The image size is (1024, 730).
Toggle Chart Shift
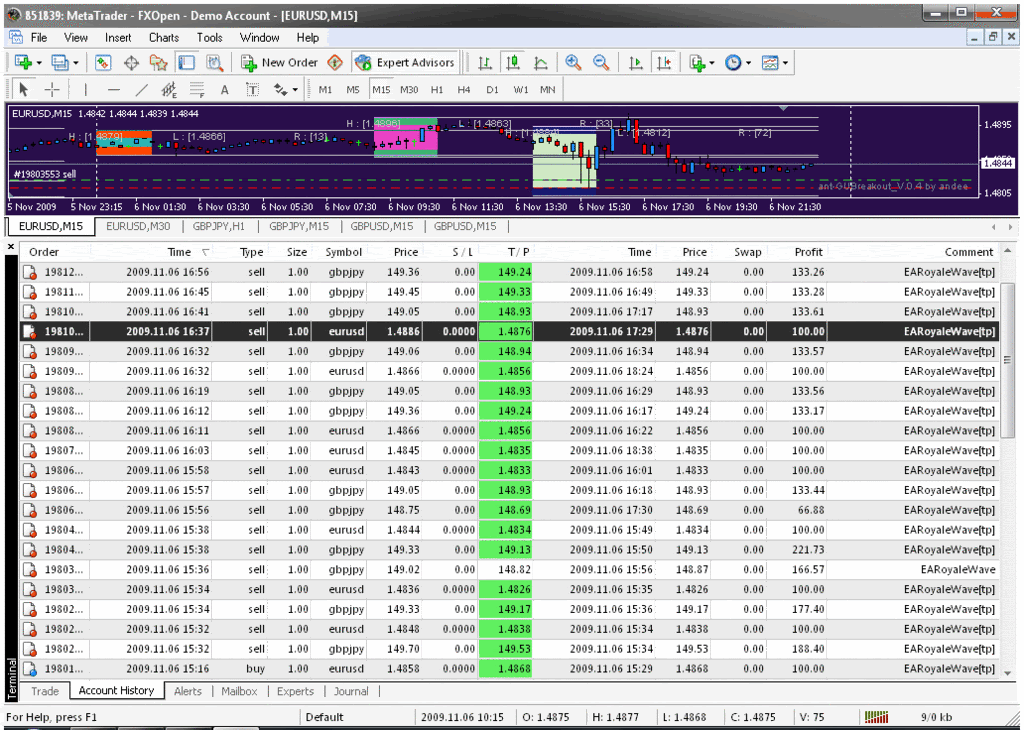coord(664,63)
